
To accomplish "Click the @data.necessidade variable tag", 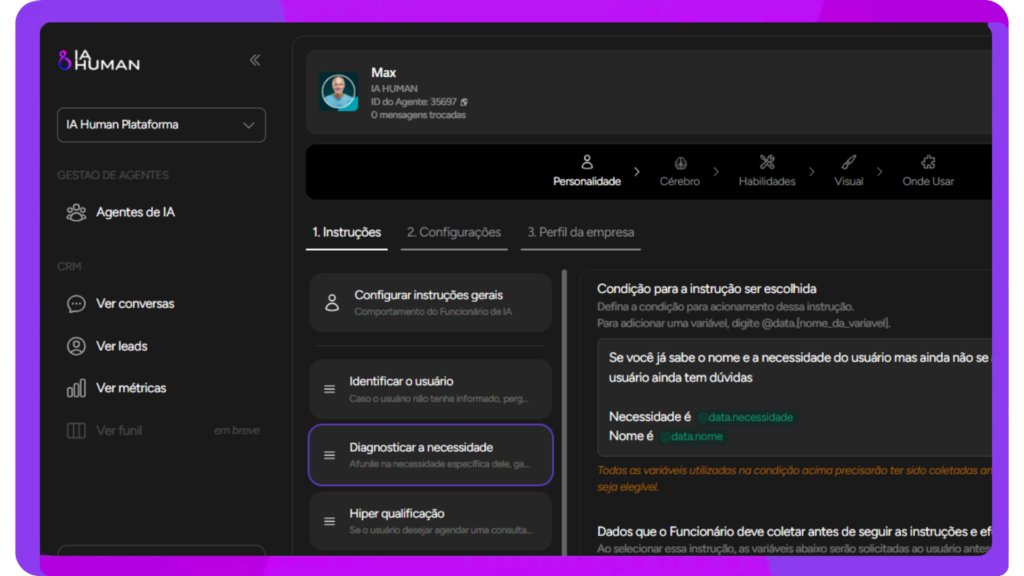I will click(x=746, y=417).
